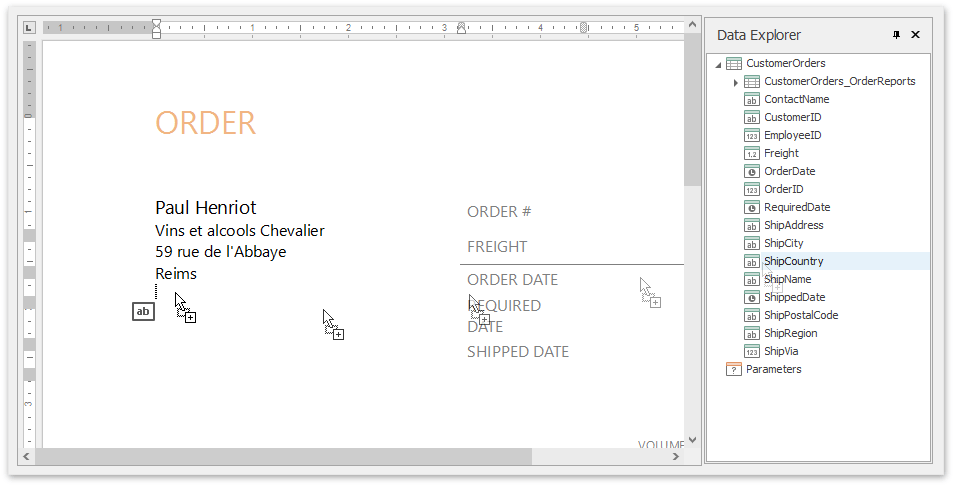Select the Freight field
This screenshot has height=488, width=956.
click(x=781, y=153)
